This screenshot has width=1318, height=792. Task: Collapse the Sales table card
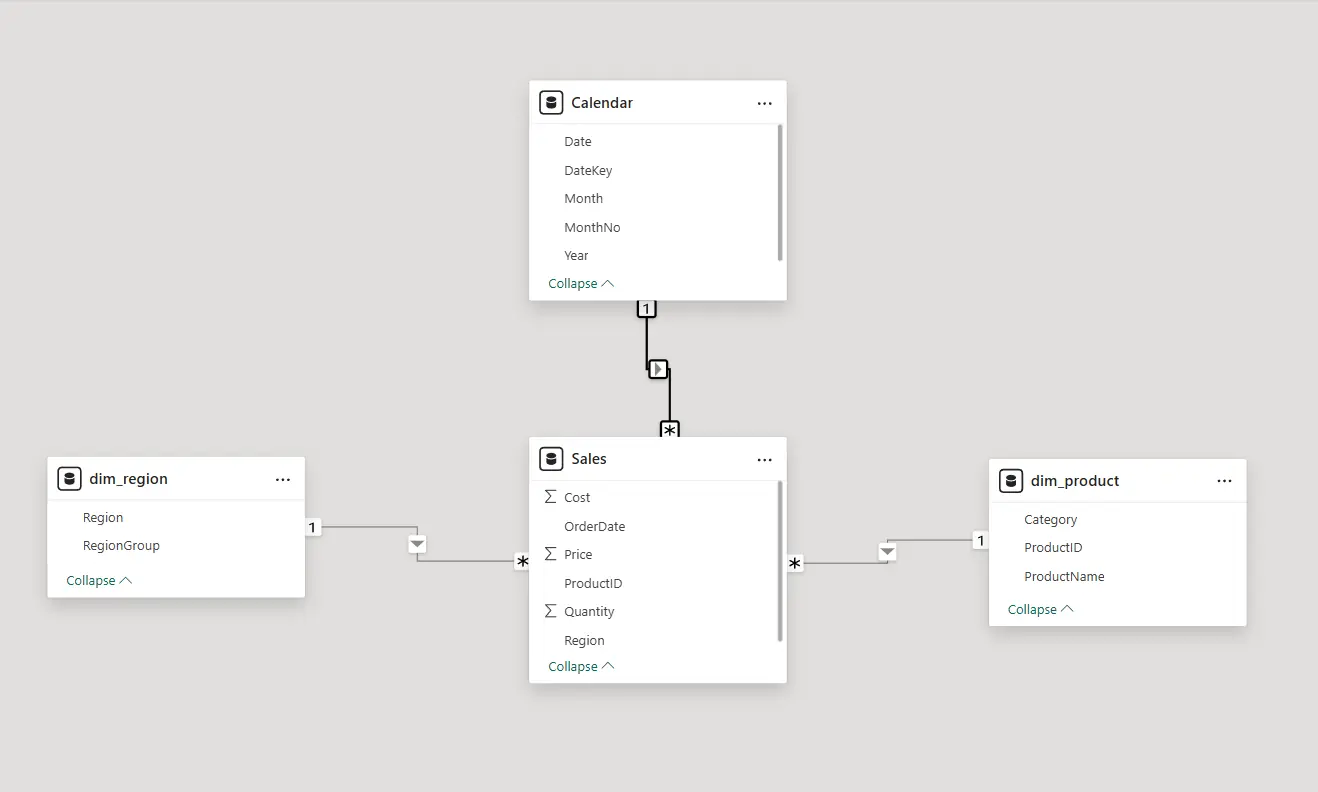[581, 667]
